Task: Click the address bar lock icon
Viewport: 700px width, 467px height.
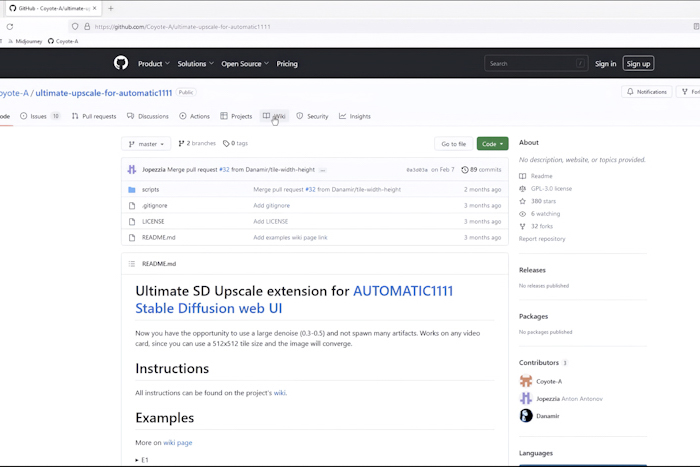Action: [87, 27]
